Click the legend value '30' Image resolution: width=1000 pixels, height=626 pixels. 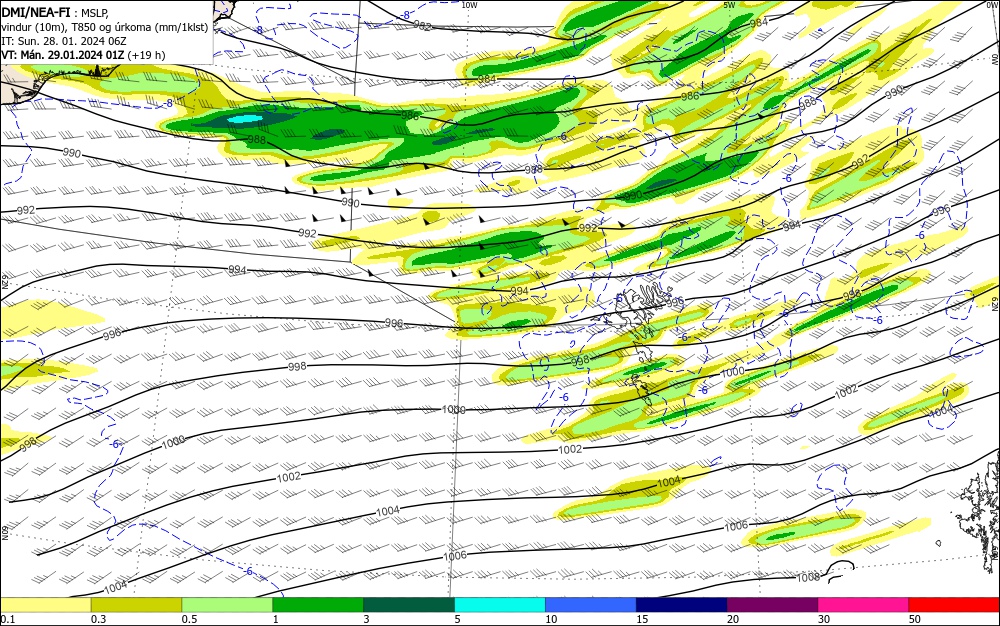[x=823, y=619]
